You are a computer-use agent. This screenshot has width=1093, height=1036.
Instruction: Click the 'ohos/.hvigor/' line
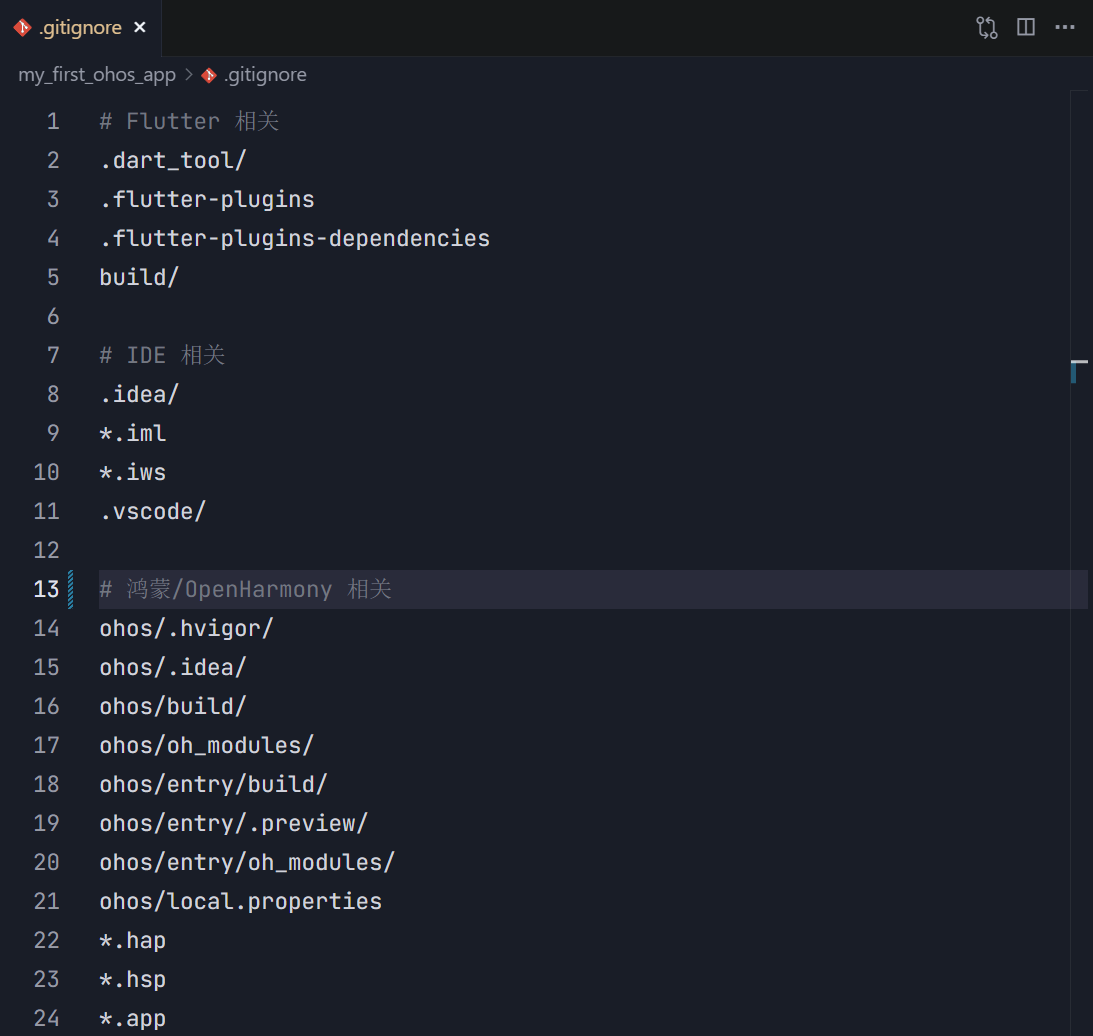point(187,628)
